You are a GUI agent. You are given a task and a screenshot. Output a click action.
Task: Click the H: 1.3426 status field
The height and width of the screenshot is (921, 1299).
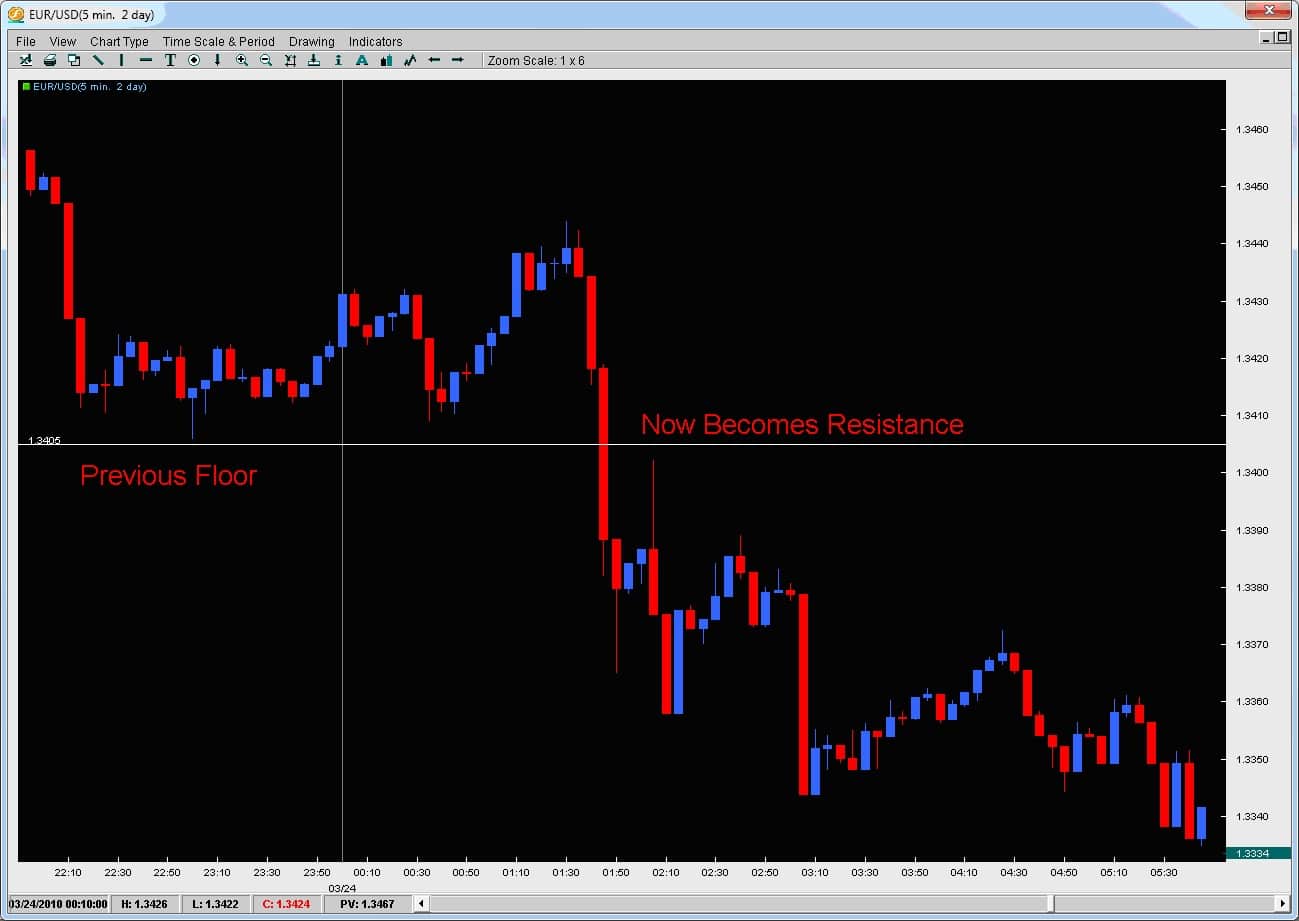pyautogui.click(x=144, y=904)
